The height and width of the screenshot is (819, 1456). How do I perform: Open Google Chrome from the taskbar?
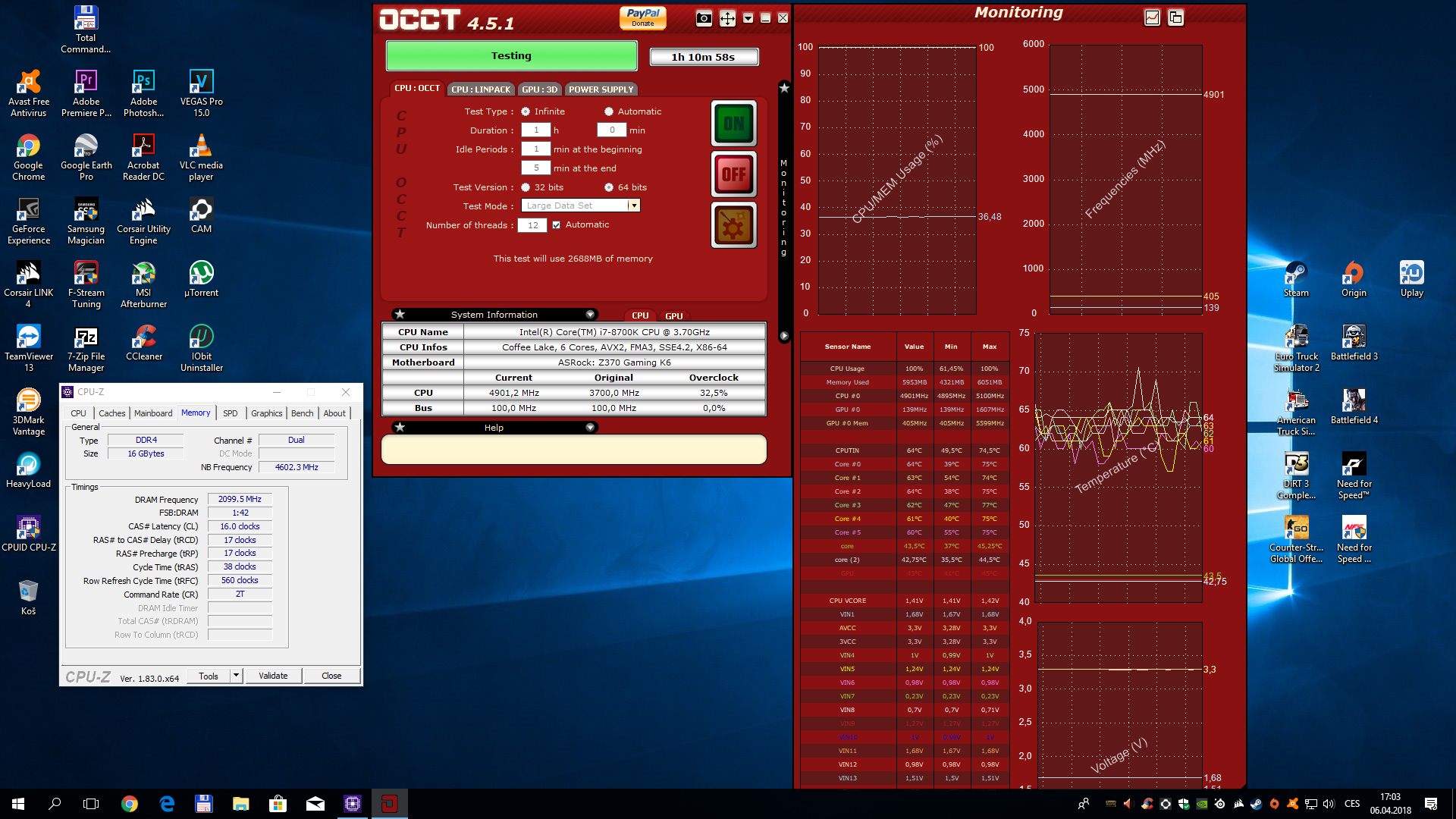130,804
